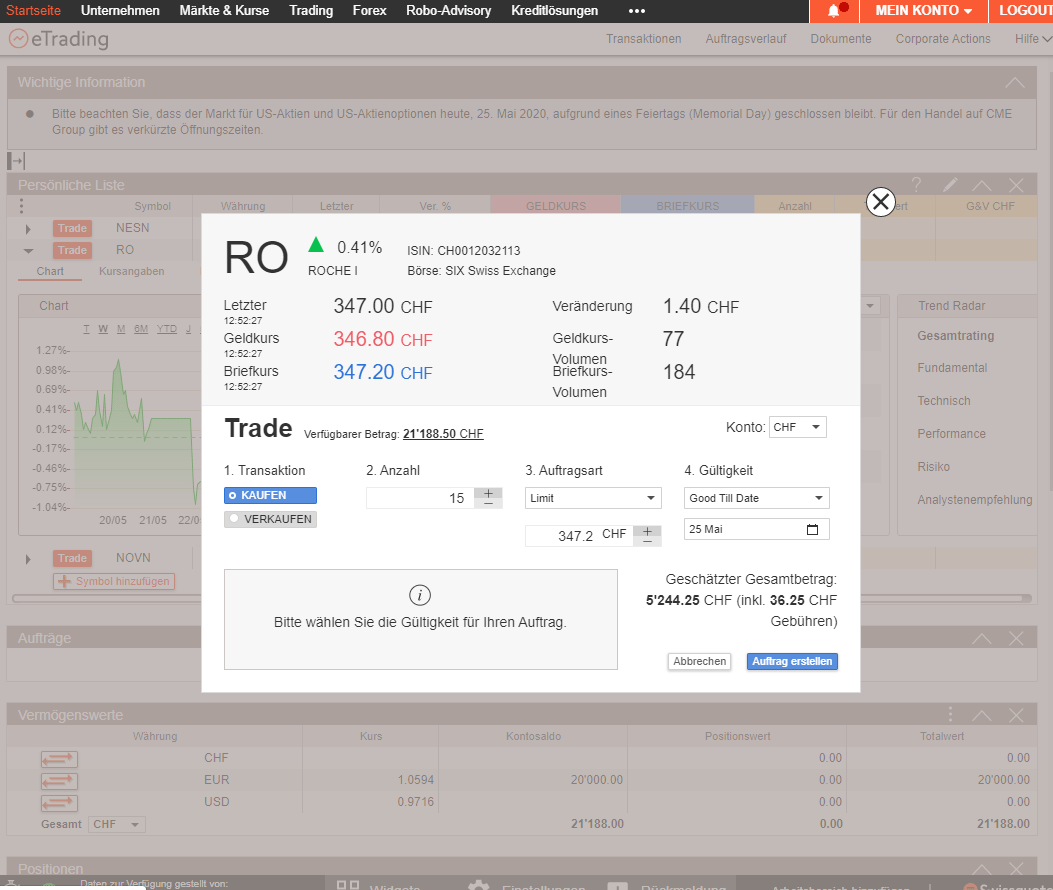Select the KAUFEN radio option
The image size is (1053, 890).
(x=270, y=495)
